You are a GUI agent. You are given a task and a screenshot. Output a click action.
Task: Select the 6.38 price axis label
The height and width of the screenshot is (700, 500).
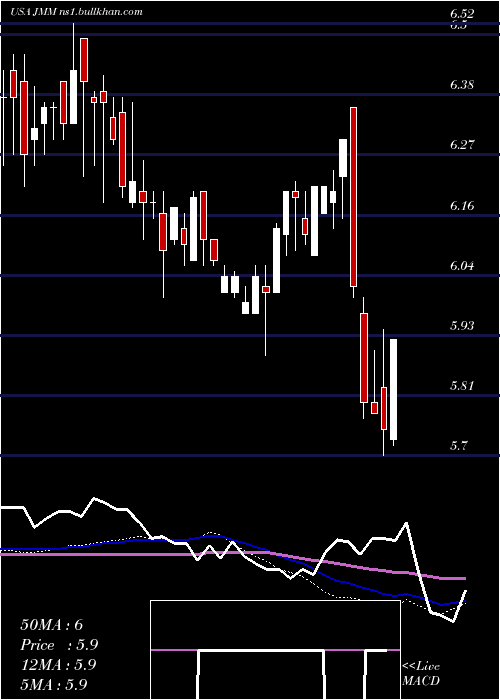(x=462, y=84)
